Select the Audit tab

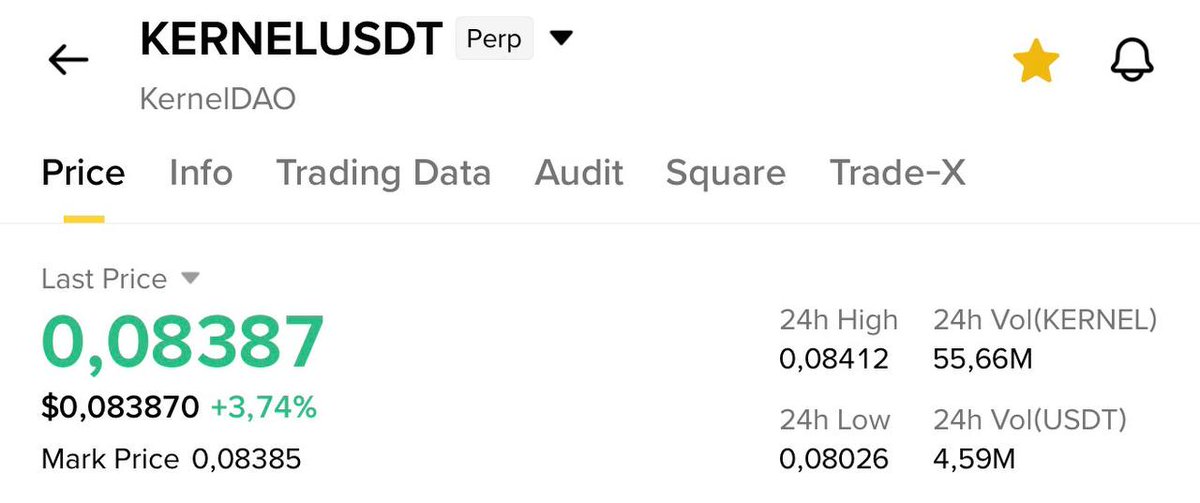[x=579, y=173]
